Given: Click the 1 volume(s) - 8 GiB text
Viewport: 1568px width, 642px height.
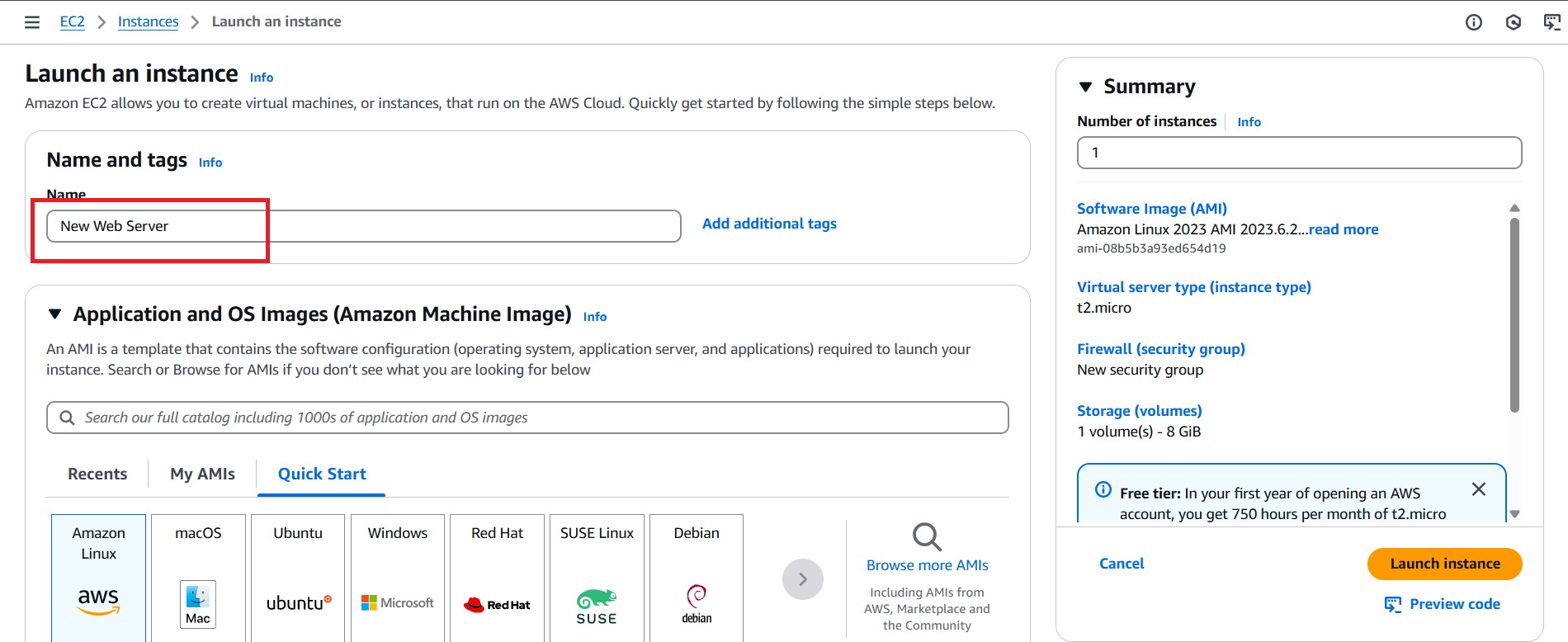Looking at the screenshot, I should (1139, 432).
